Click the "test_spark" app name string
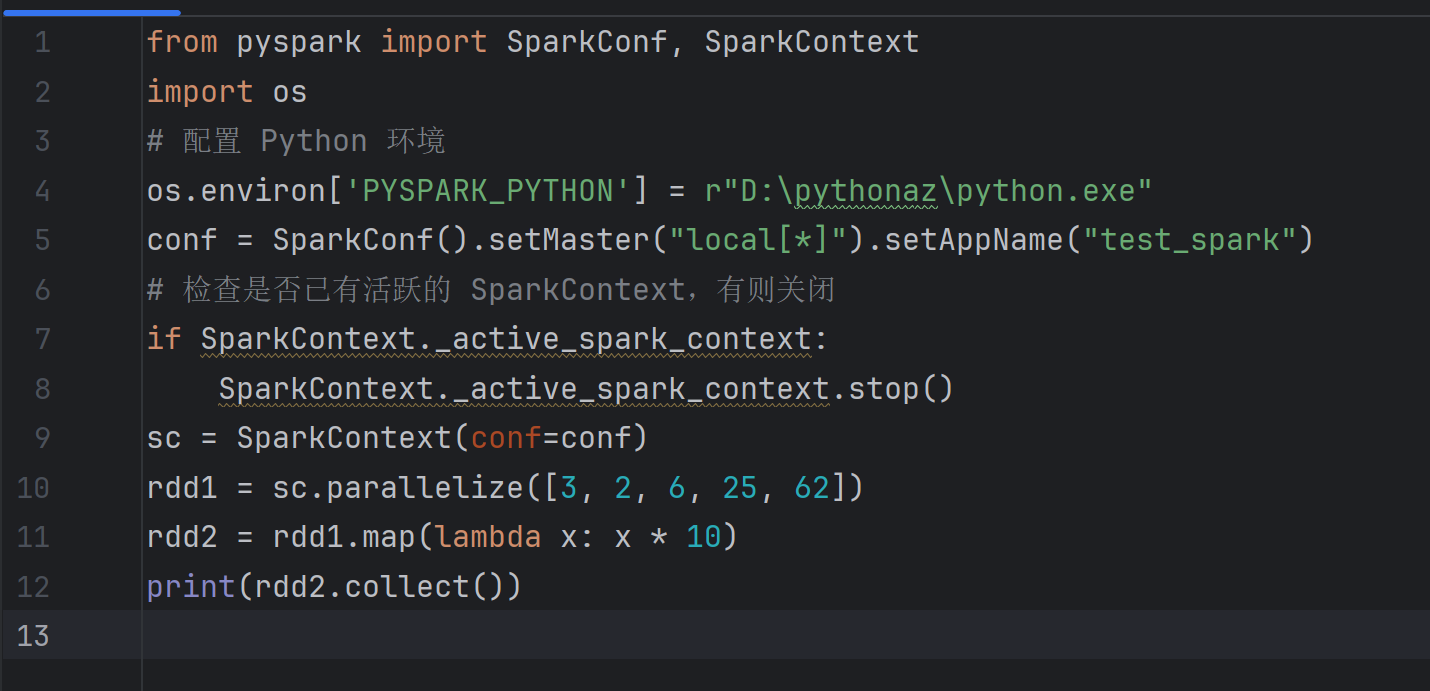Viewport: 1430px width, 691px height. coord(1190,240)
